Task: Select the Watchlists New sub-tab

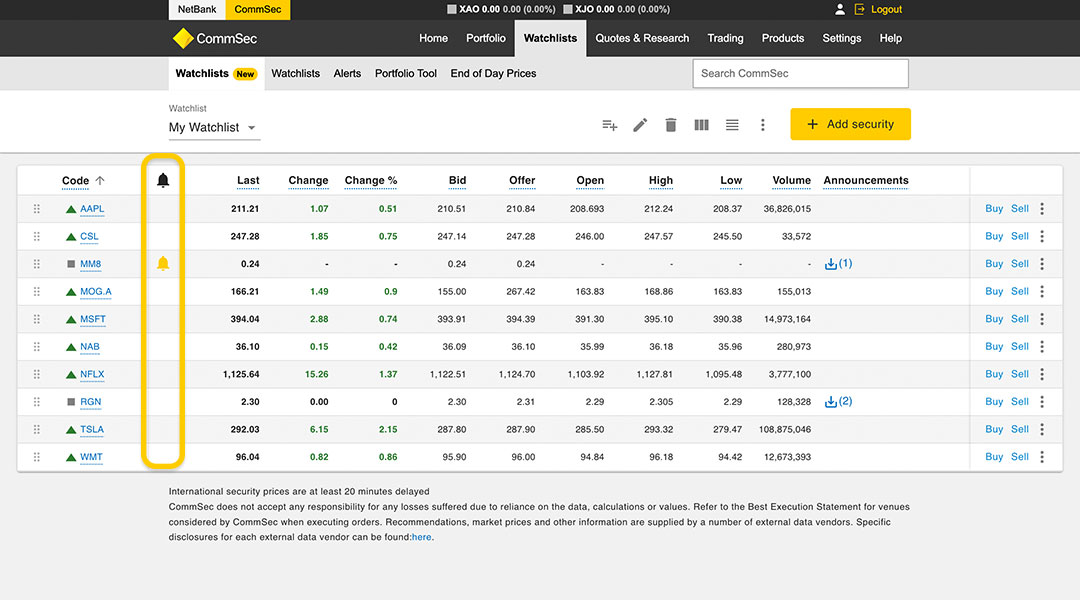Action: point(216,73)
